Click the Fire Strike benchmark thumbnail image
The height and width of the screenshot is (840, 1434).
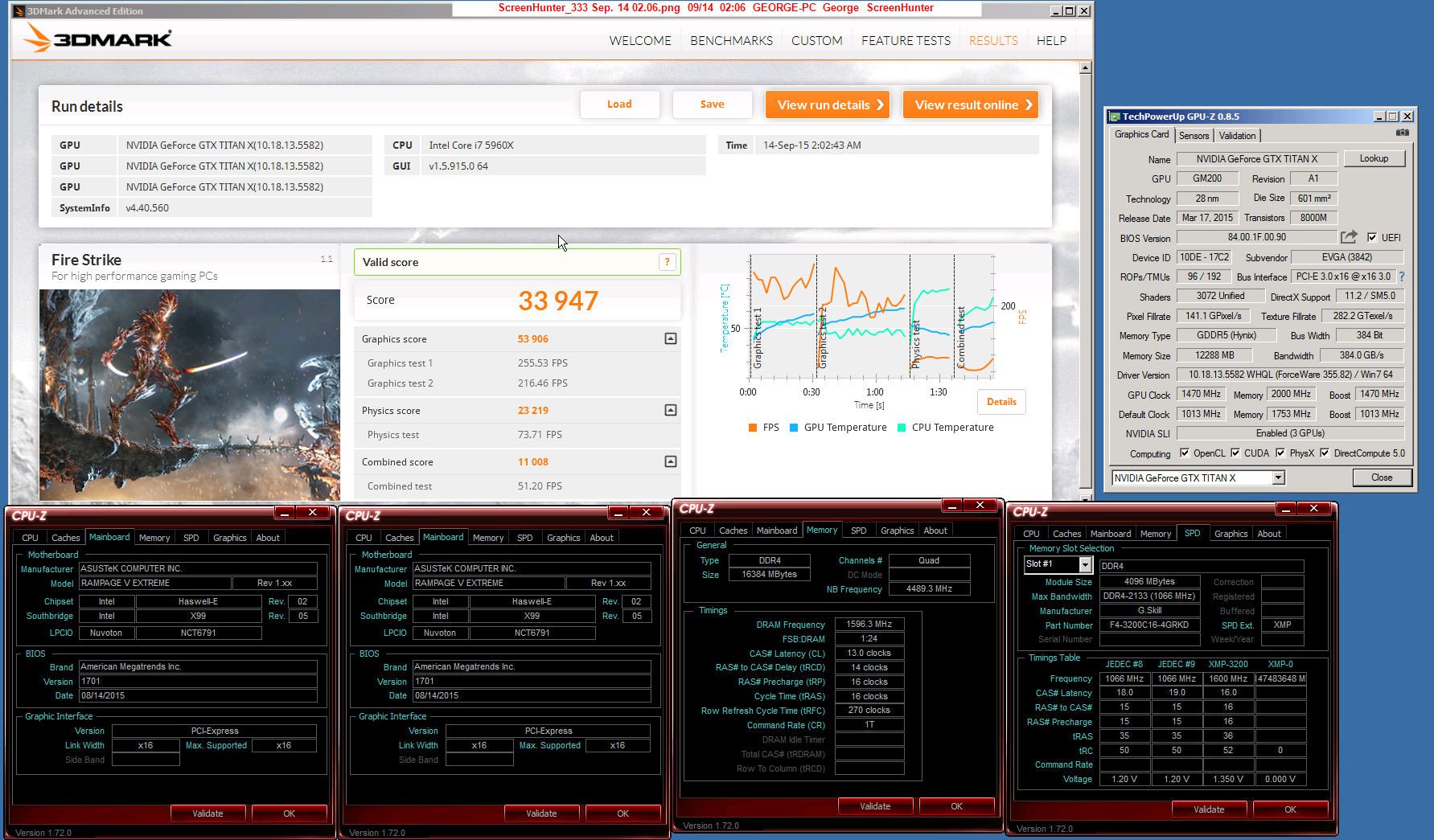coord(190,395)
